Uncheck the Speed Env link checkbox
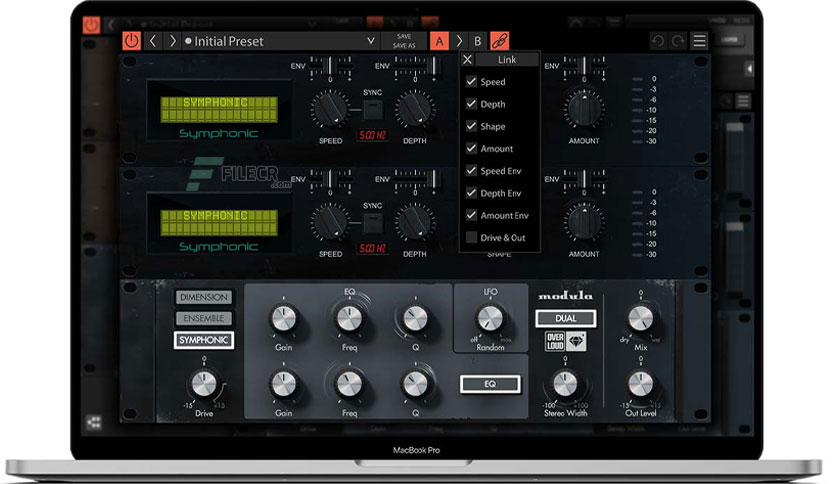 click(471, 171)
